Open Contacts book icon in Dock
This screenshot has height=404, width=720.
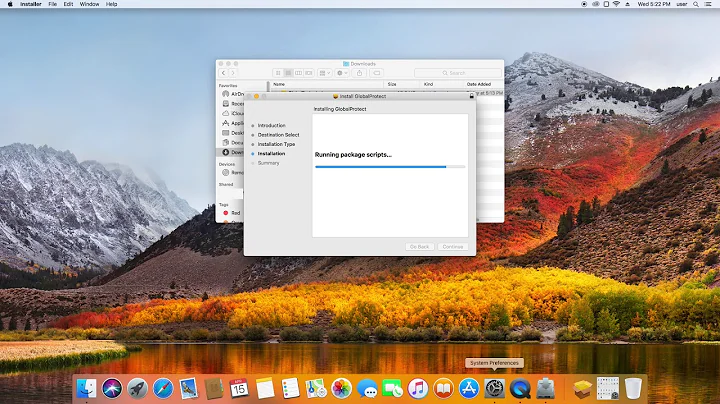[x=214, y=389]
